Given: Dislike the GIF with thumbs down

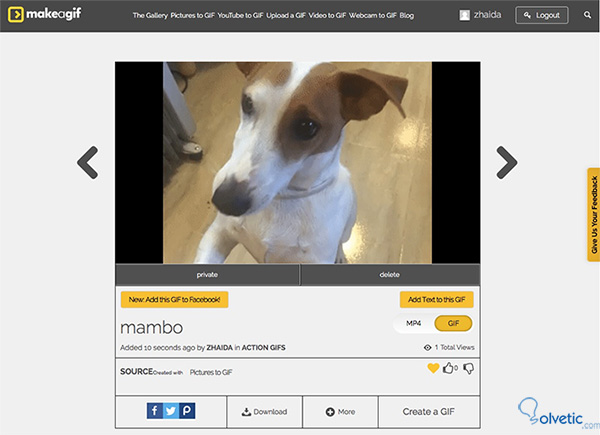Looking at the screenshot, I should coord(468,368).
